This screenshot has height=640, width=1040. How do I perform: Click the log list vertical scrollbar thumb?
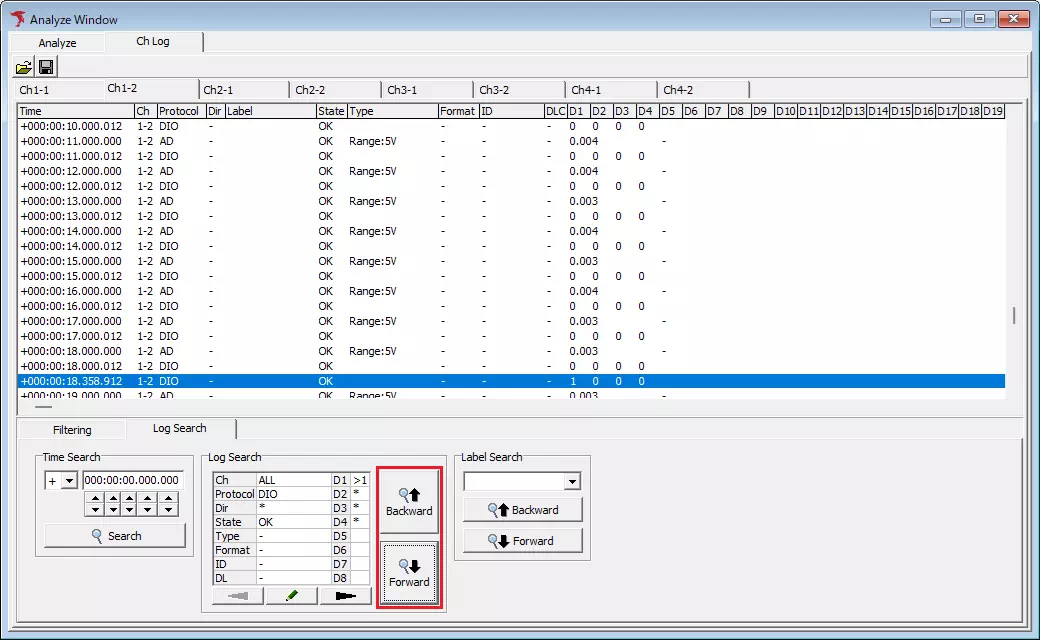point(1014,316)
